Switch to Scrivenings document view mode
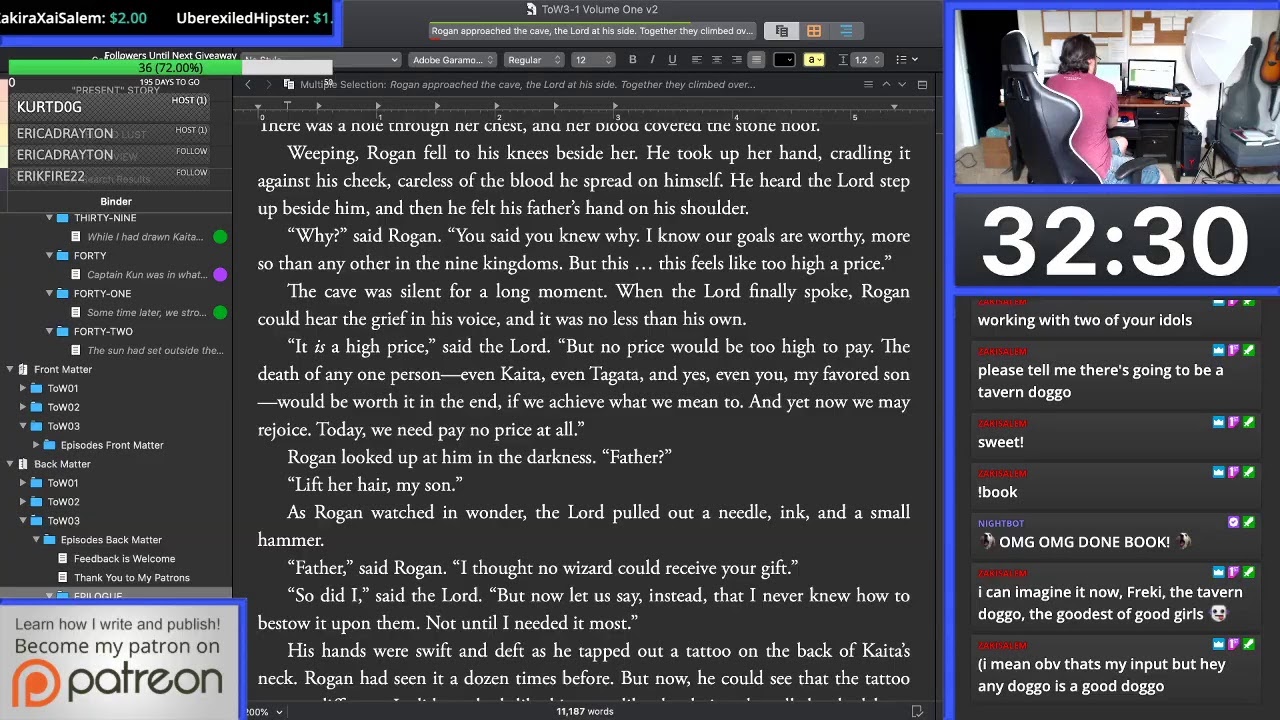This screenshot has width=1280, height=720. pos(782,31)
